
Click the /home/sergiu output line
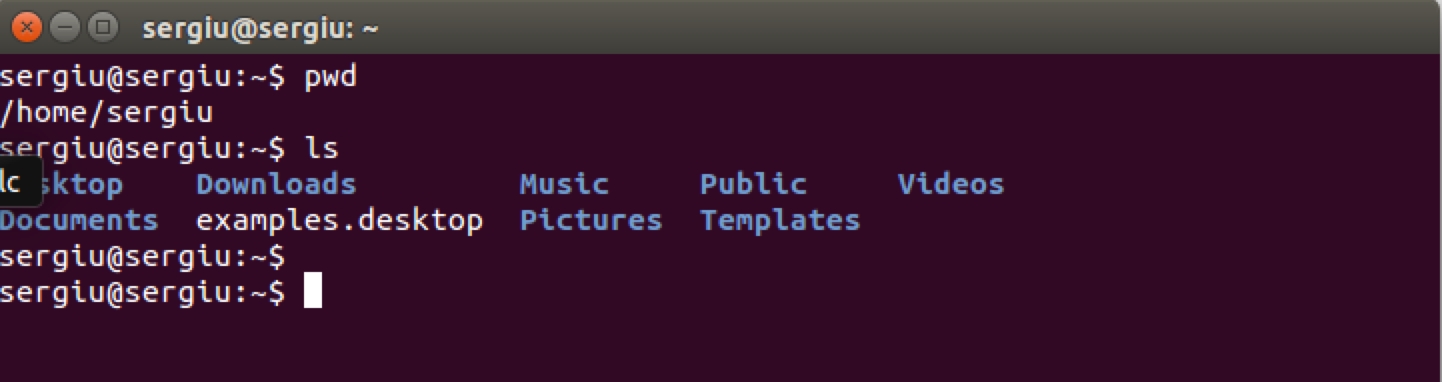point(107,113)
